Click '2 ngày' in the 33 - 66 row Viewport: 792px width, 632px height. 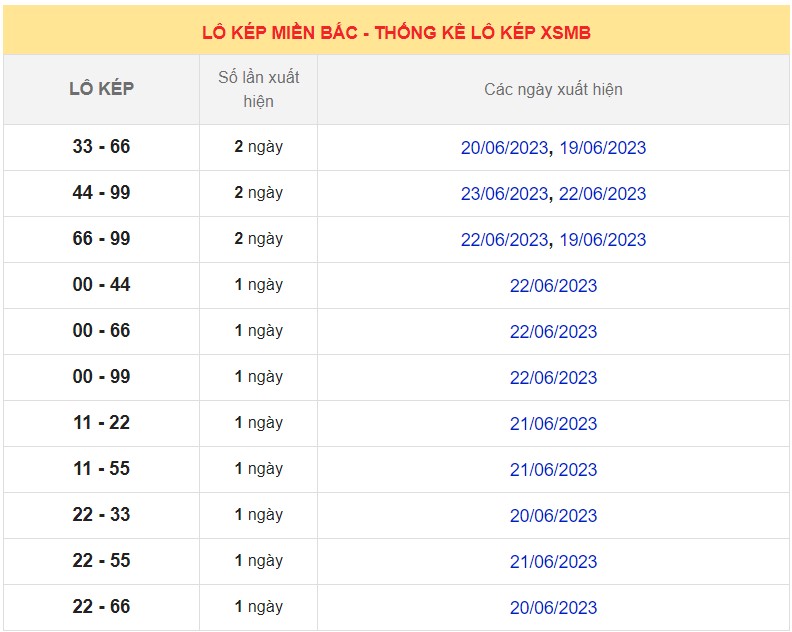tap(259, 147)
